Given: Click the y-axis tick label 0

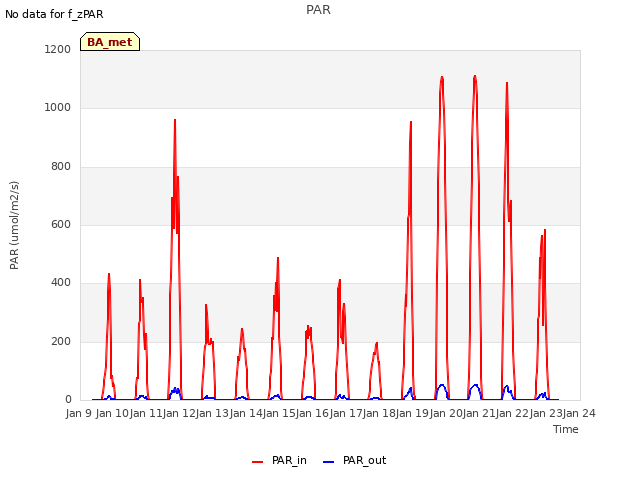Looking at the screenshot, I should click(x=68, y=400).
